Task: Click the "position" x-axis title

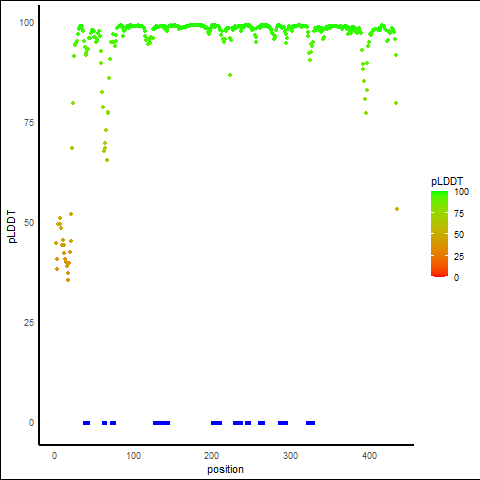Action: click(x=225, y=469)
